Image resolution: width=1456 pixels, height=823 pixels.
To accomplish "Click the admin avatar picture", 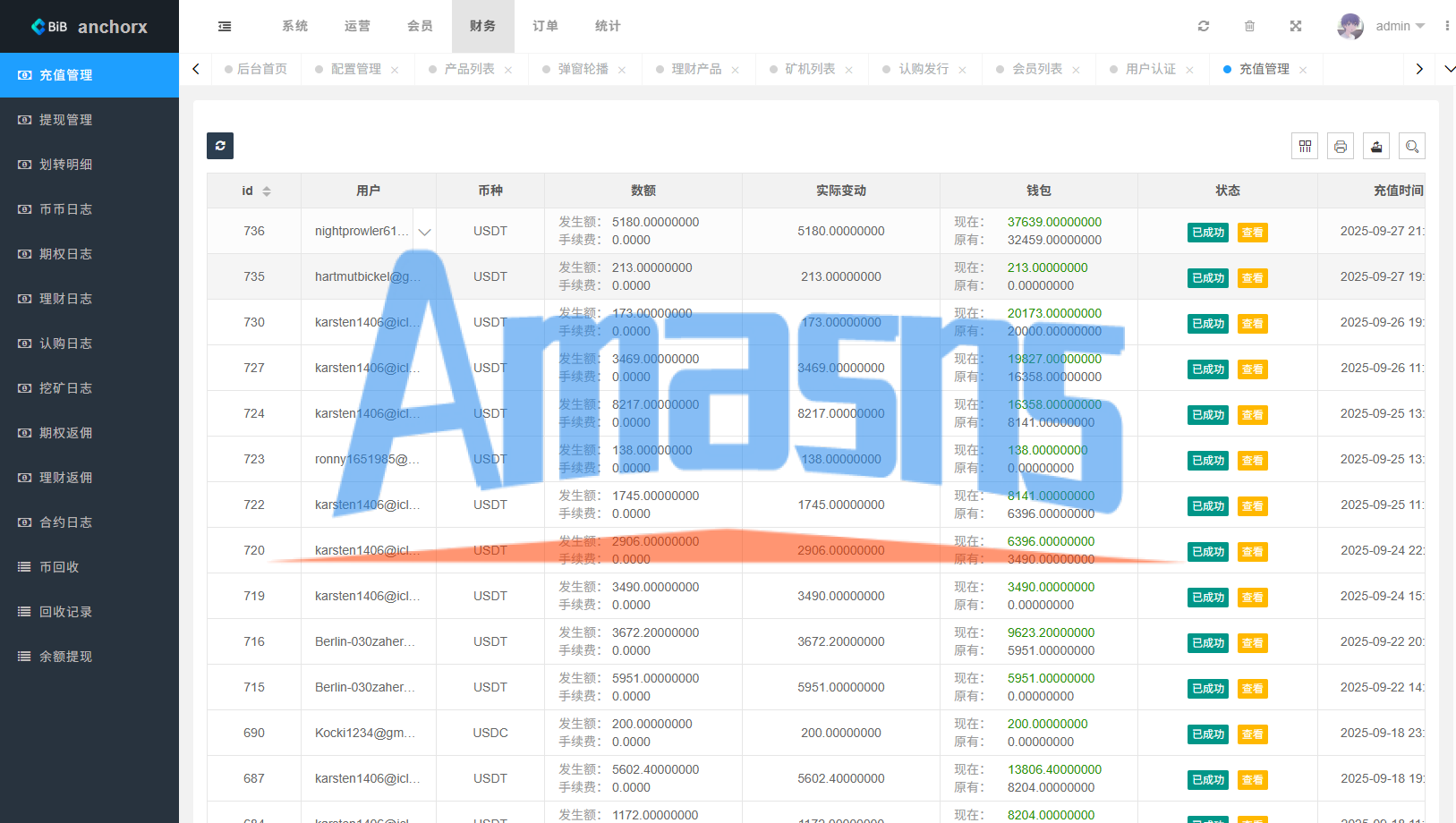I will coord(1350,26).
